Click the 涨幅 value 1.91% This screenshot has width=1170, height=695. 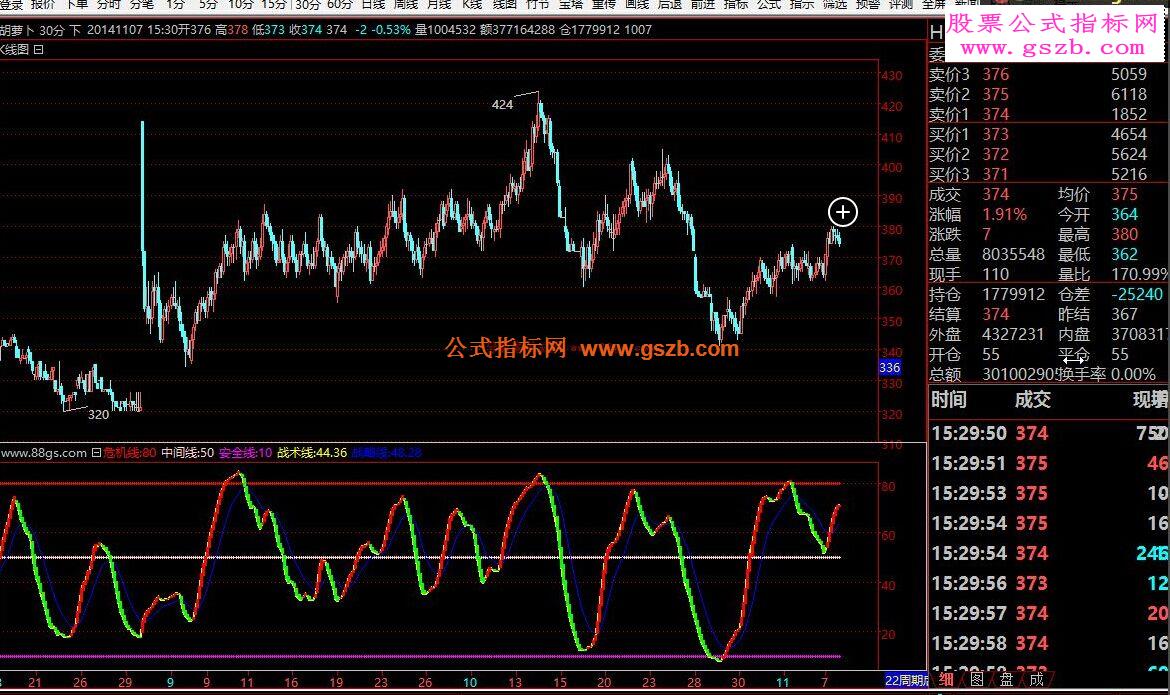coord(1004,215)
